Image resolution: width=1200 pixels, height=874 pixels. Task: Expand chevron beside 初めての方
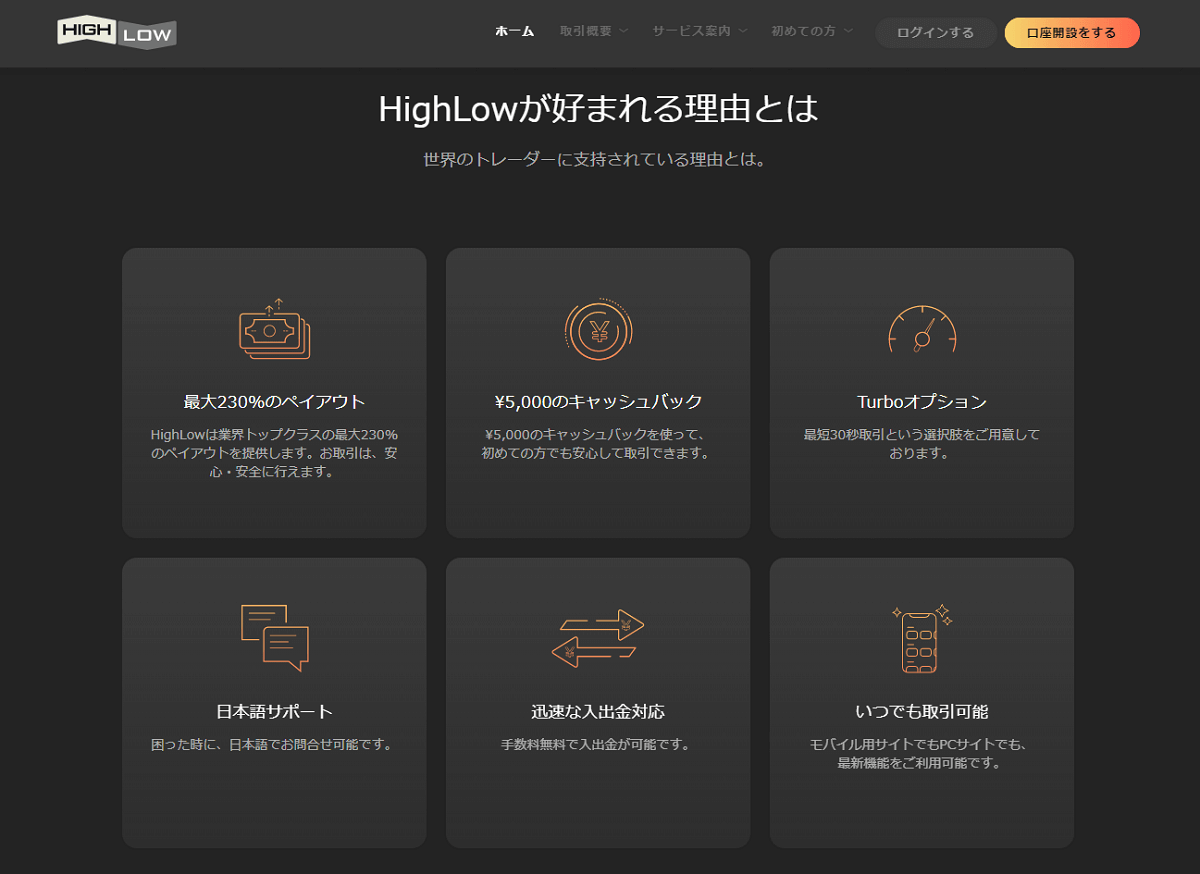tap(848, 31)
